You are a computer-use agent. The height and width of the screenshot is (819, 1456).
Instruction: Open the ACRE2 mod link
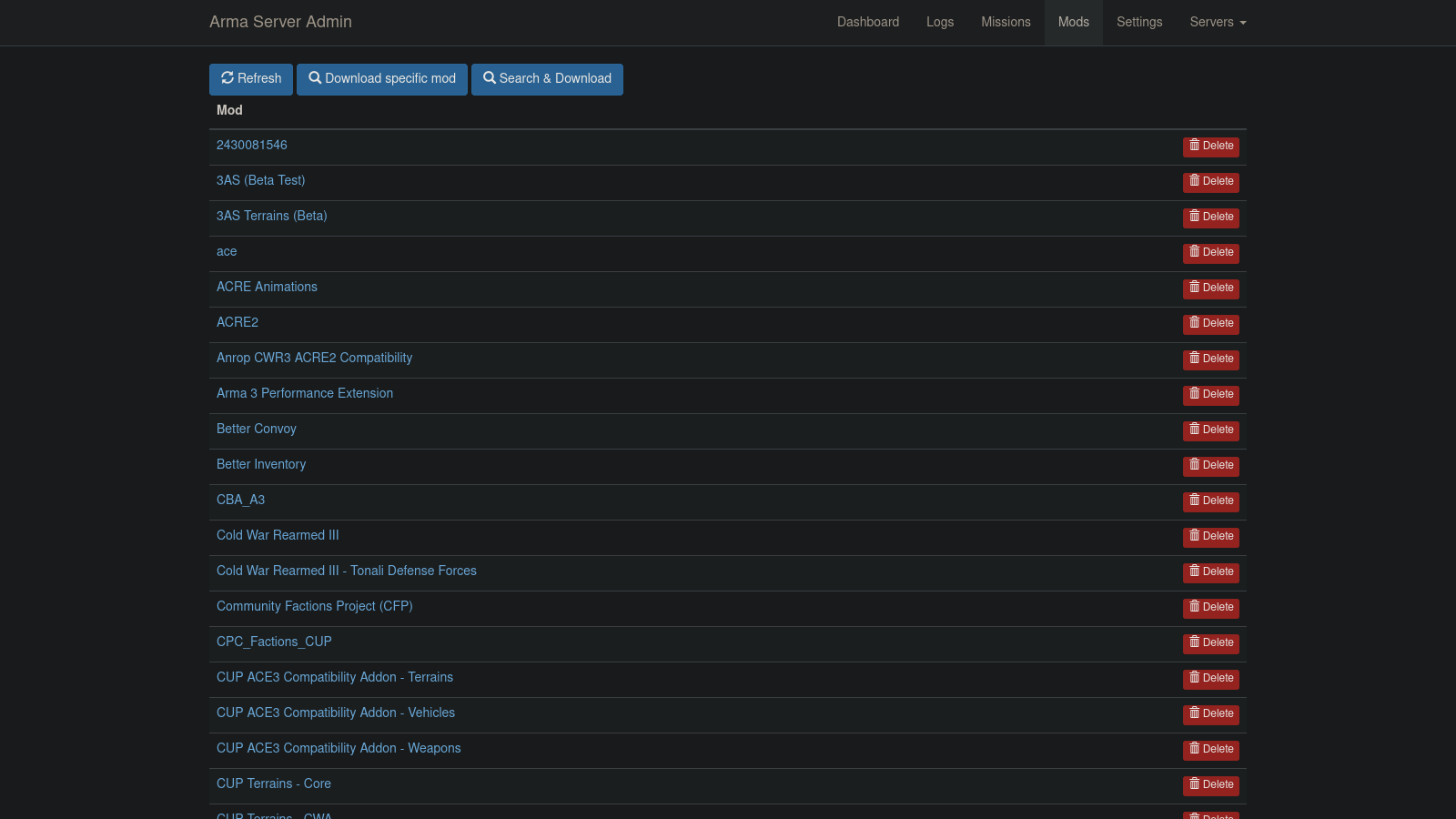[x=238, y=322]
